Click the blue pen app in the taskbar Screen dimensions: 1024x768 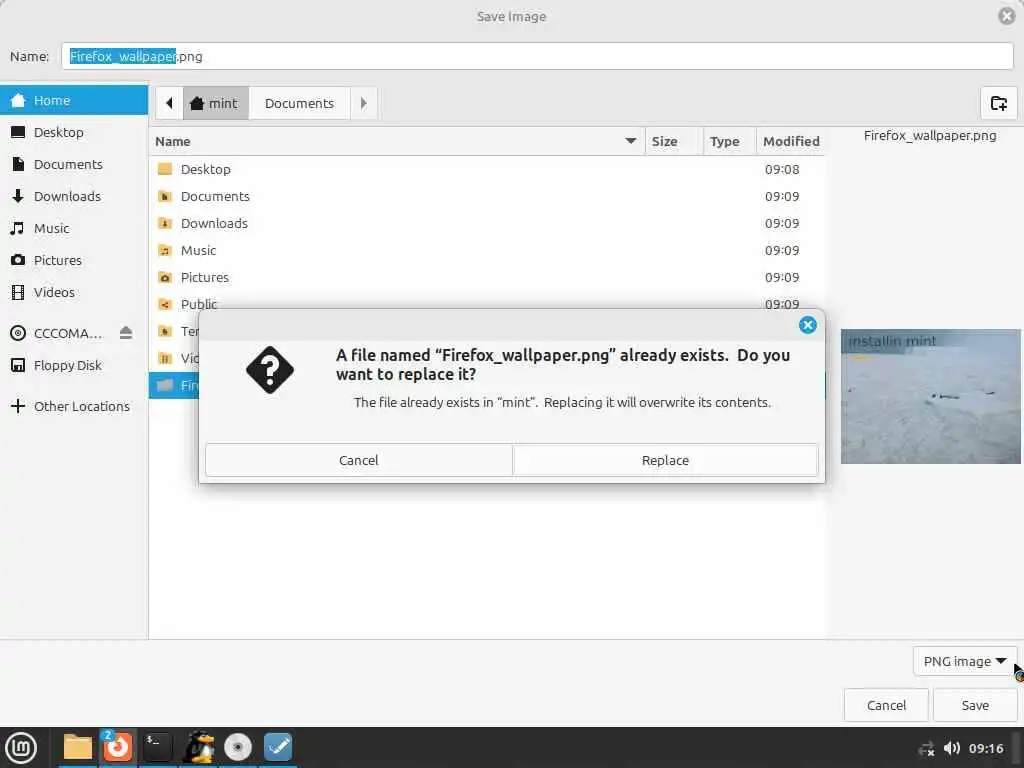[278, 747]
